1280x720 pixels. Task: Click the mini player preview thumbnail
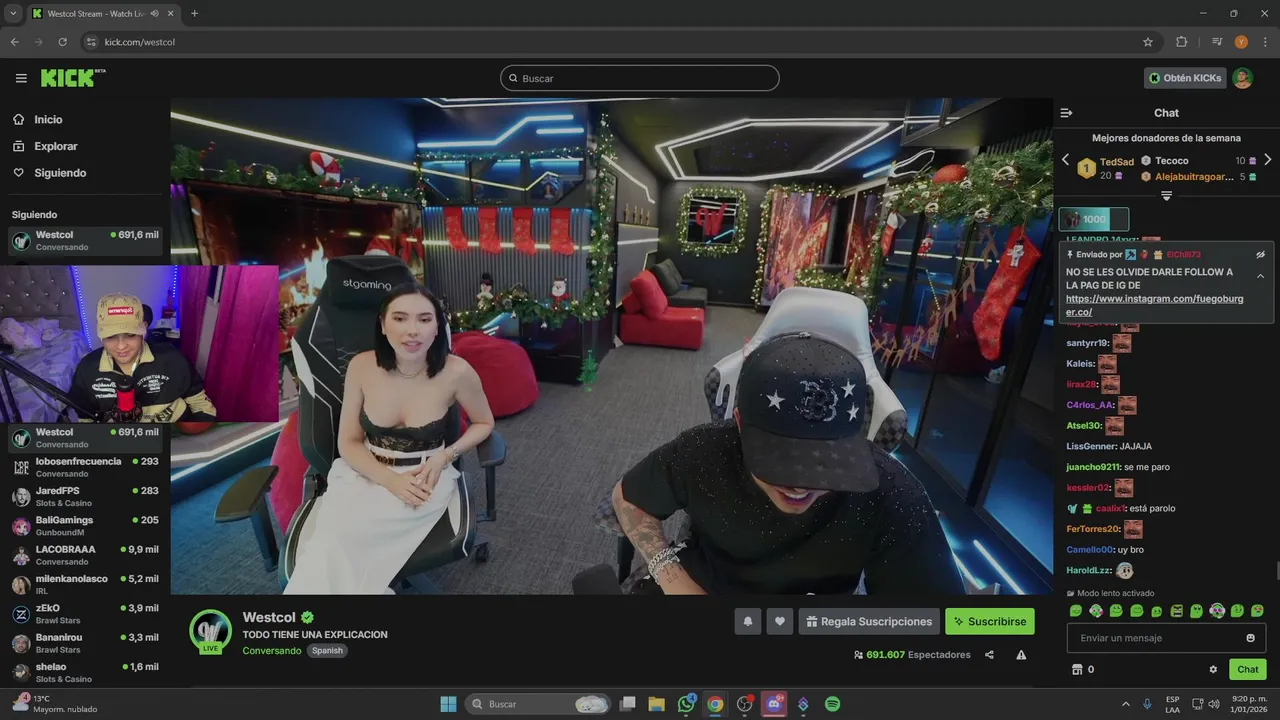(139, 343)
